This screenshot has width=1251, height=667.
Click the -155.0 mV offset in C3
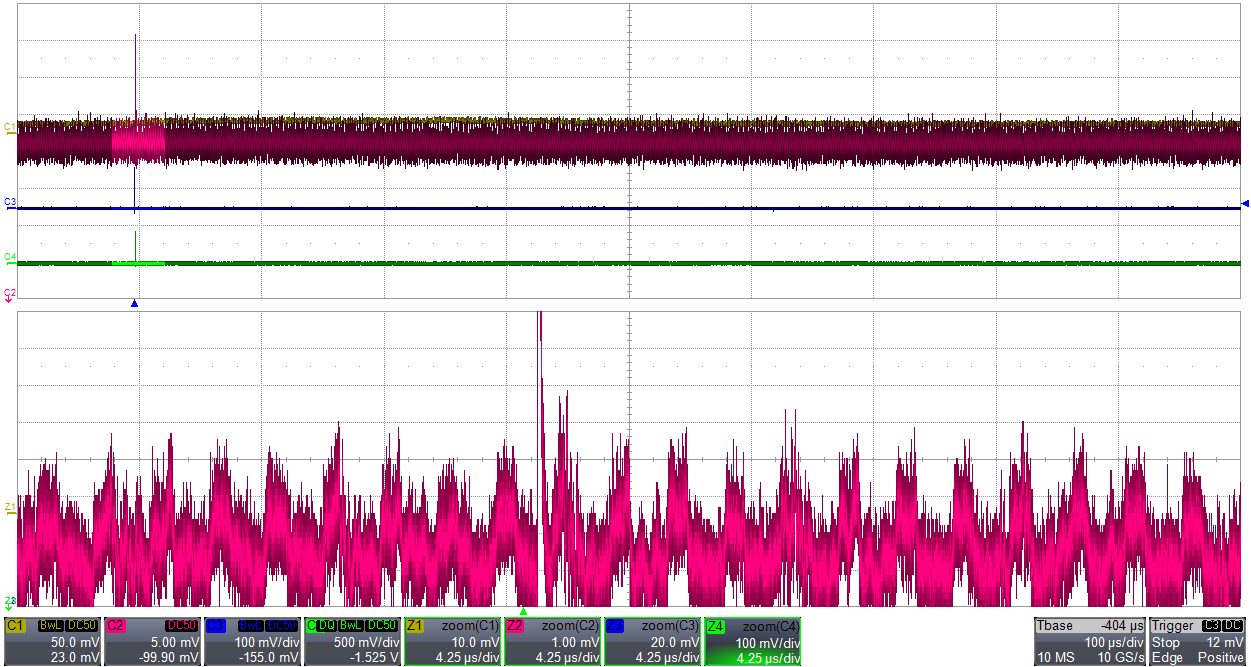click(271, 657)
